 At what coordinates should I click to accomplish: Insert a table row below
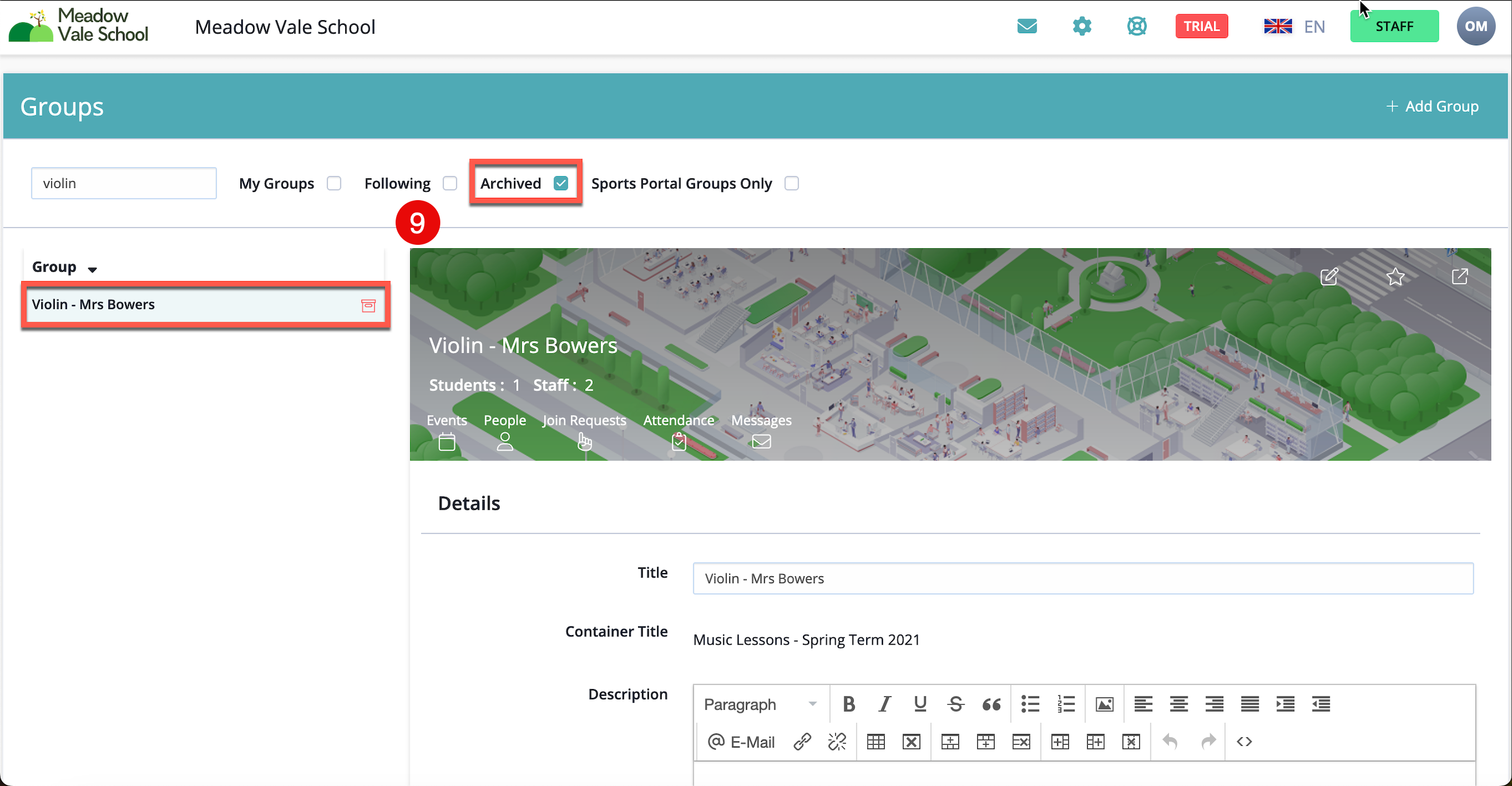tap(986, 741)
